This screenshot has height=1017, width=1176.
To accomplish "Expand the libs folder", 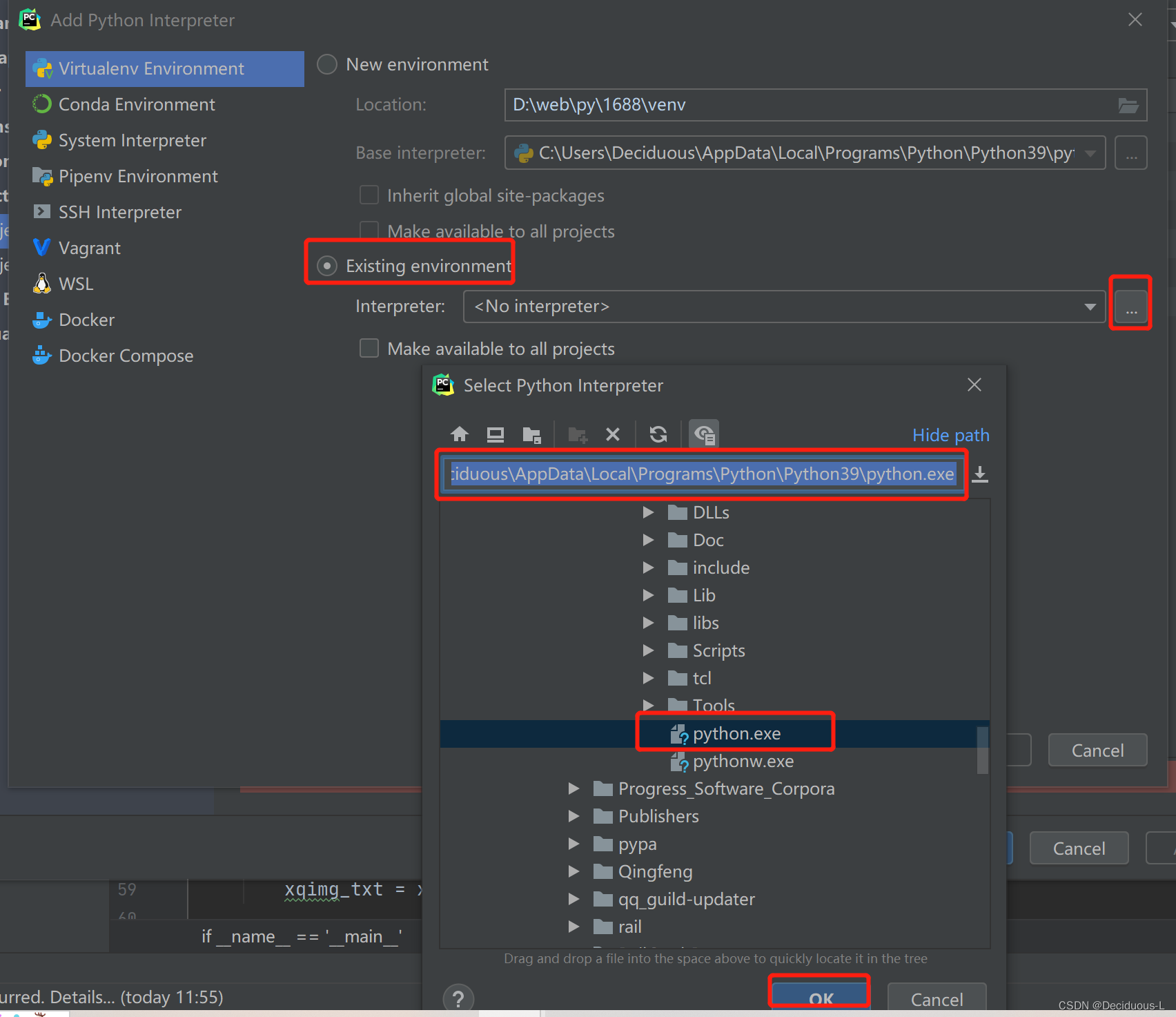I will [648, 623].
